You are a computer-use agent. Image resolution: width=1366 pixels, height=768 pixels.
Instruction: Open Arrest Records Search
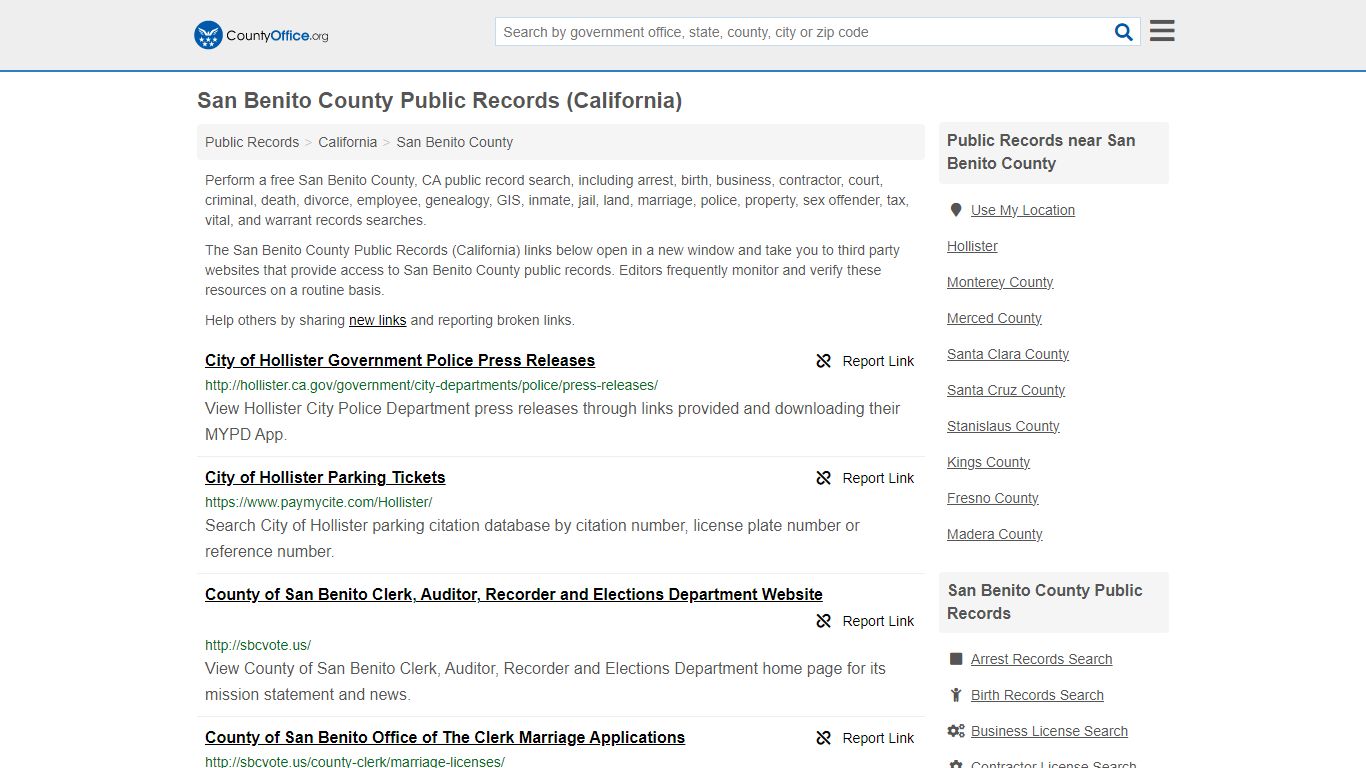pyautogui.click(x=1041, y=659)
